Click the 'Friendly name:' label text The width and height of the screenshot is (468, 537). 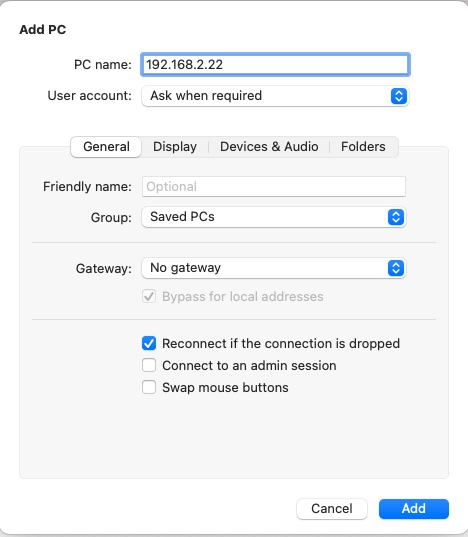pos(87,187)
